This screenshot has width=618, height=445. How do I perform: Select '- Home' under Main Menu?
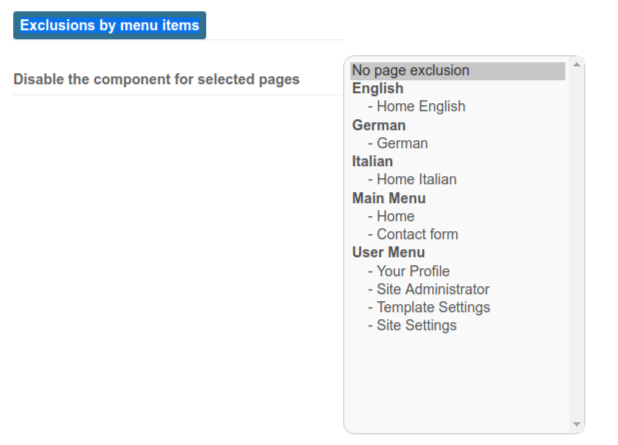[x=457, y=216]
